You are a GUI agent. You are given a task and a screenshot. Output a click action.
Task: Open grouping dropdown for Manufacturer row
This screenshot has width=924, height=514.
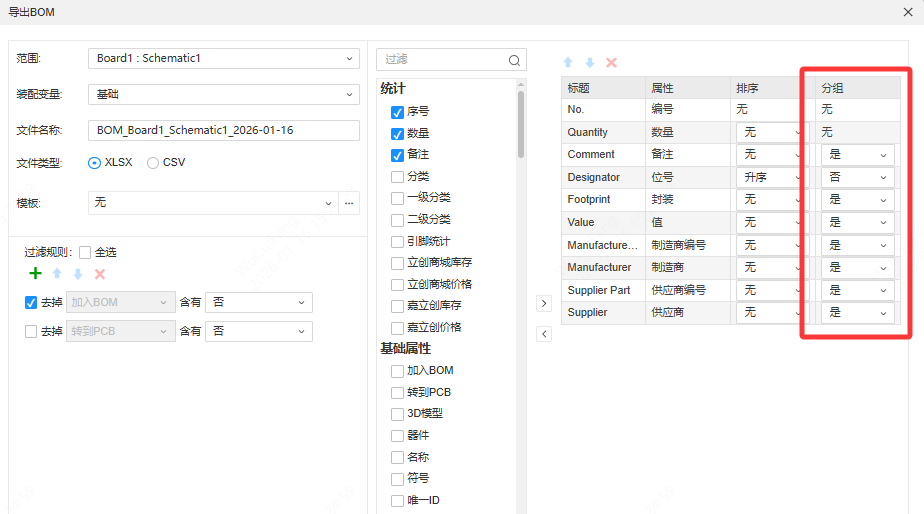[857, 268]
